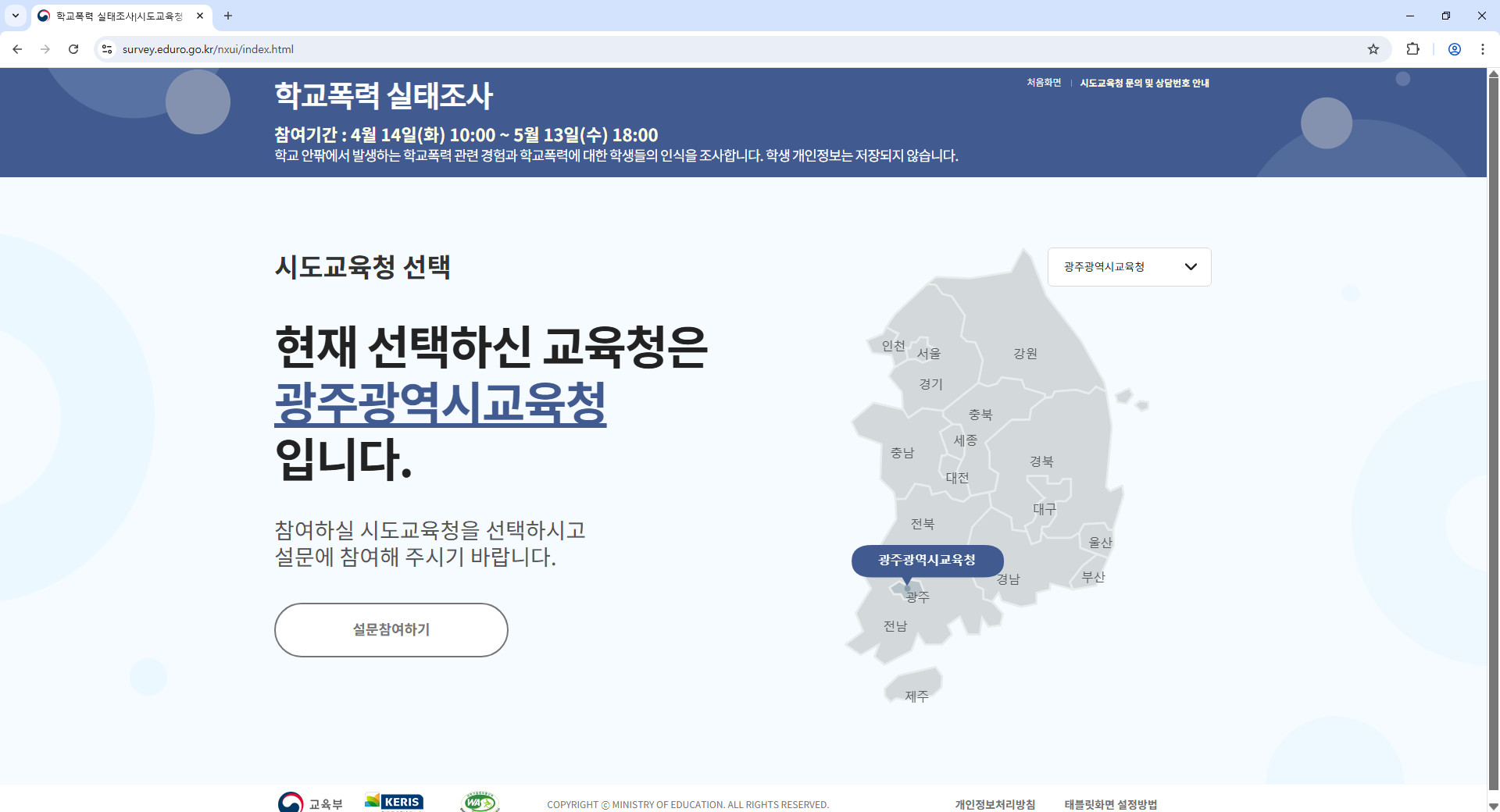The image size is (1500, 812).
Task: Open a new tab with the plus icon
Action: [x=228, y=16]
